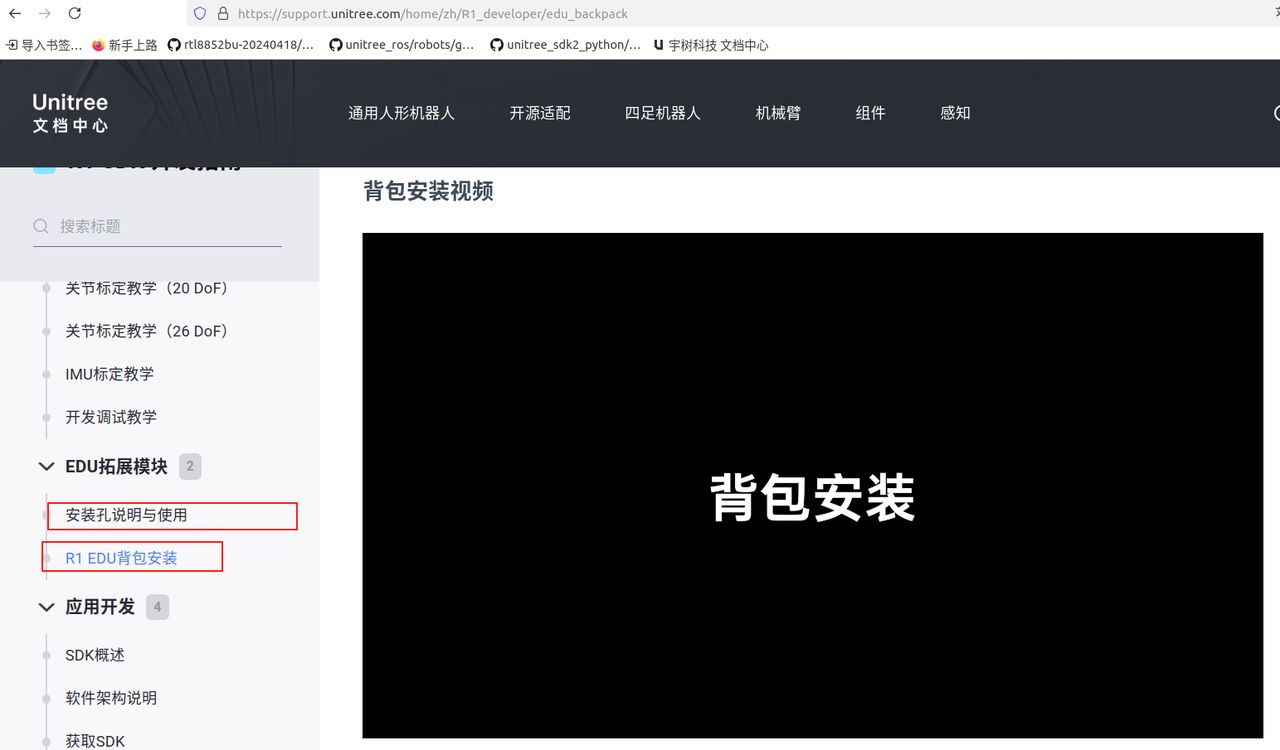
Task: Open the 四足机器人 nav menu
Action: 663,113
